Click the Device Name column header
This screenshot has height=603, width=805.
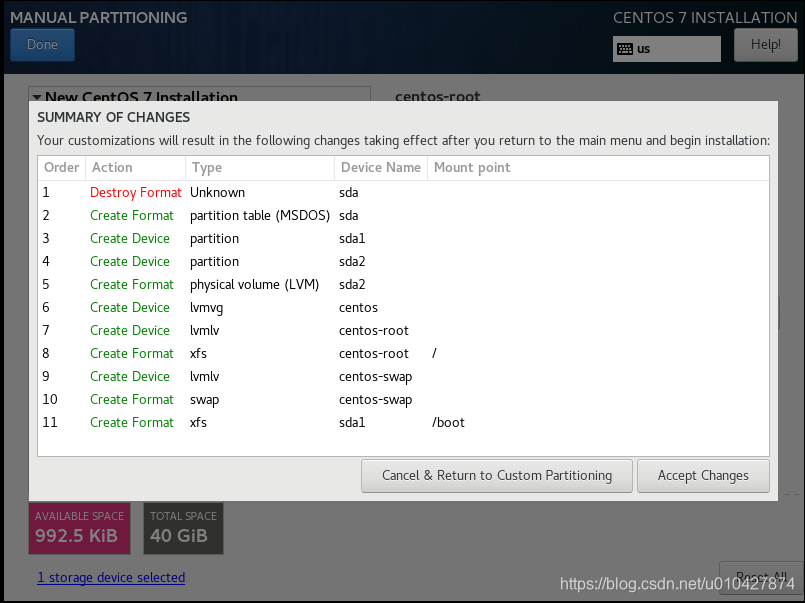[x=381, y=168]
